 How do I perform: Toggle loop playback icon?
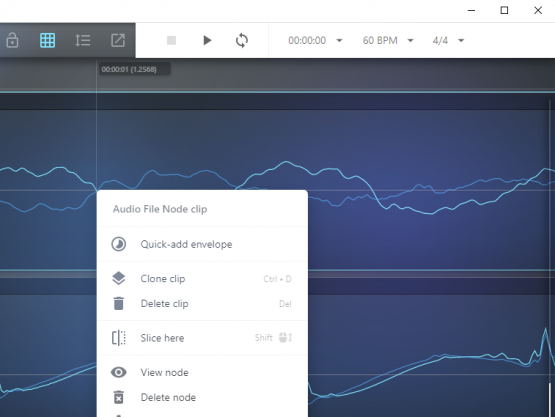(x=242, y=40)
